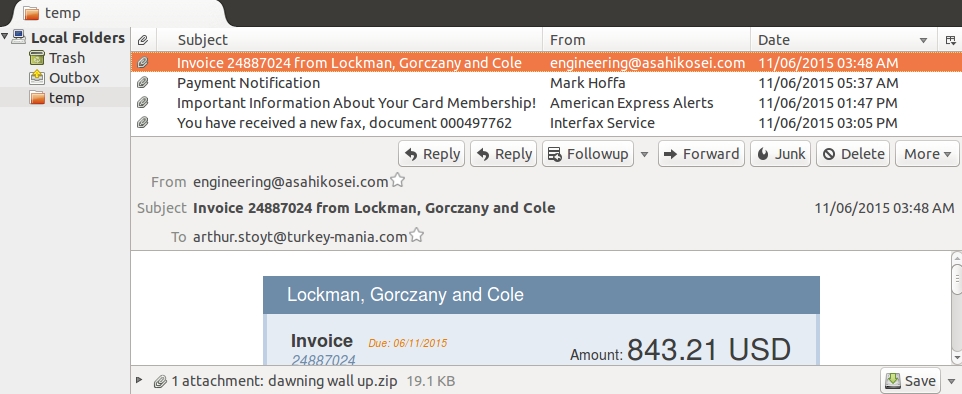Star the recipient arthur.stoyt@turkey-mania.com
Screen dimensions: 962x394
pyautogui.click(x=417, y=235)
